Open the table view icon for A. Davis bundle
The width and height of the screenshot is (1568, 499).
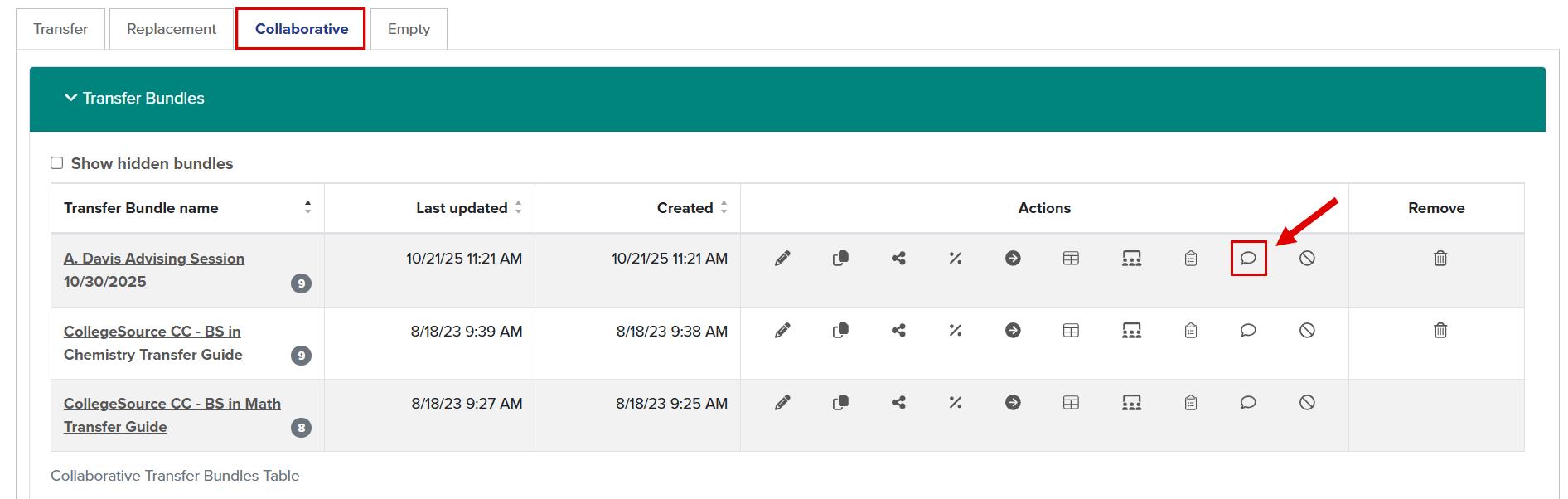1071,258
